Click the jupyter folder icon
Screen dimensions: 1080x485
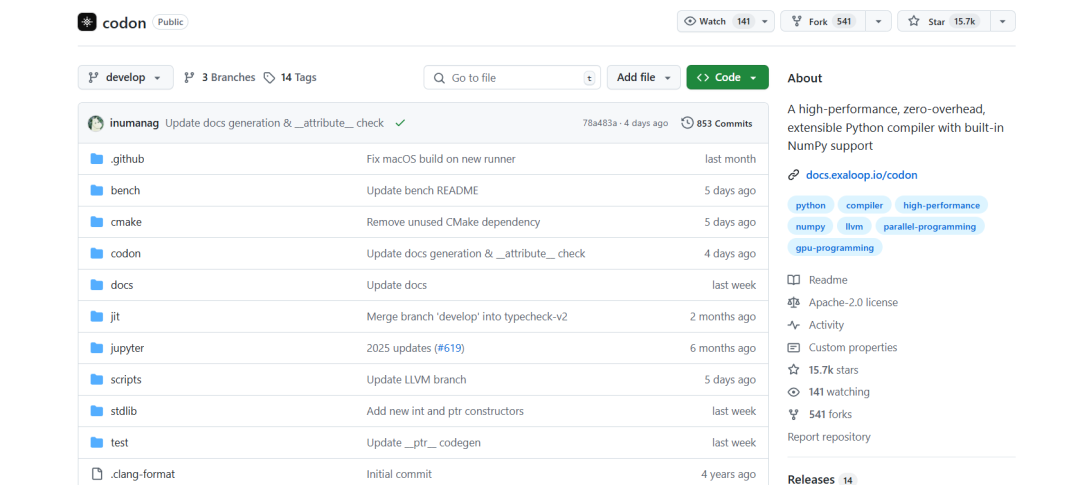pyautogui.click(x=97, y=348)
